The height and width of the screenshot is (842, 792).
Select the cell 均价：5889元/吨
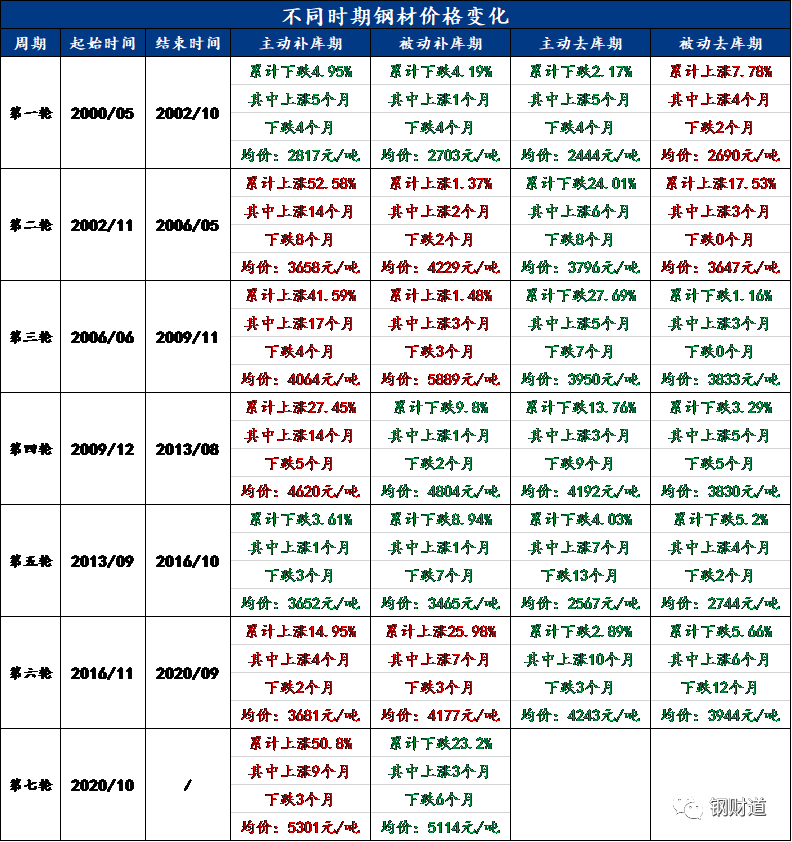tap(440, 380)
